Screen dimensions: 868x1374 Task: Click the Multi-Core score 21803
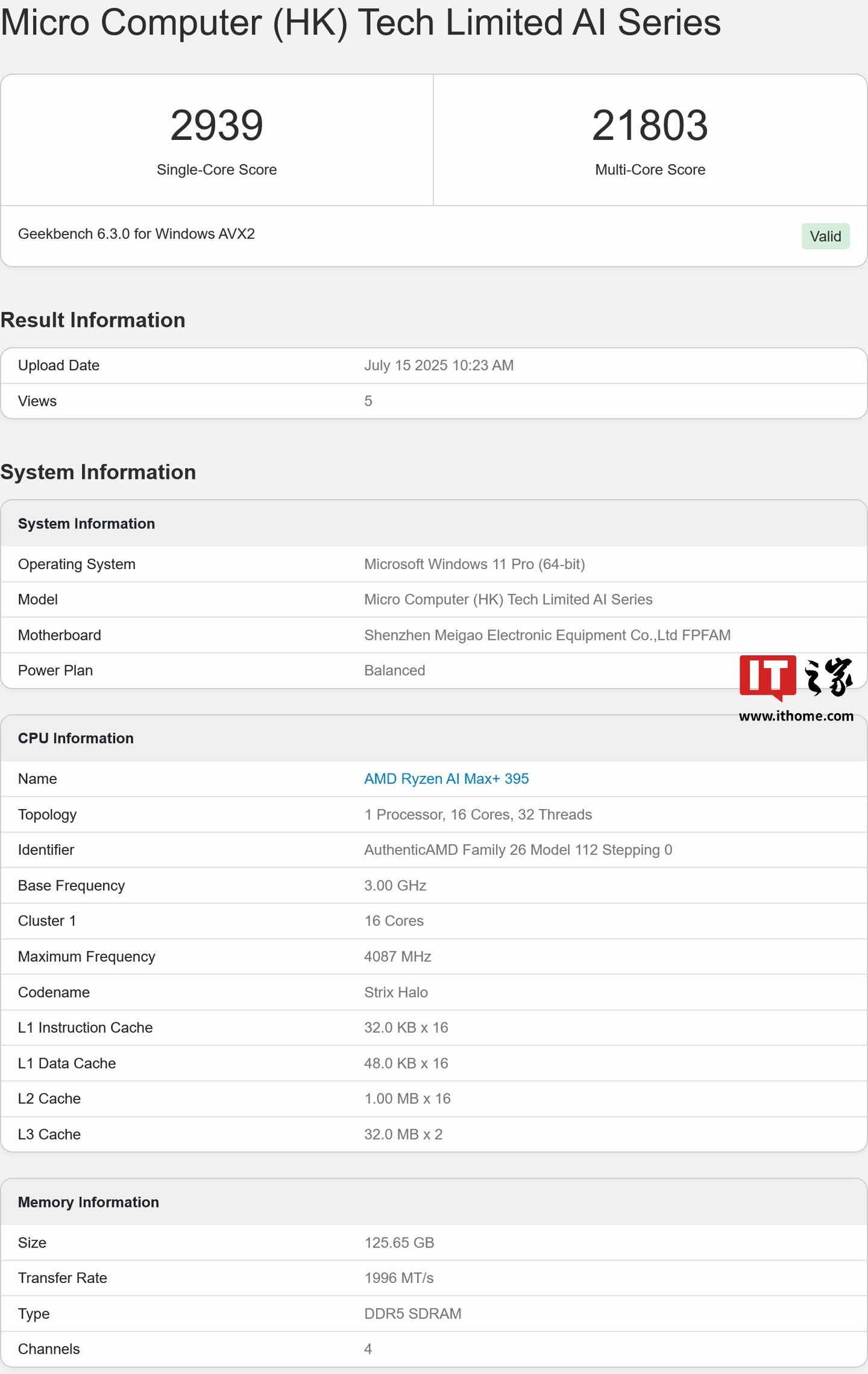pyautogui.click(x=649, y=125)
